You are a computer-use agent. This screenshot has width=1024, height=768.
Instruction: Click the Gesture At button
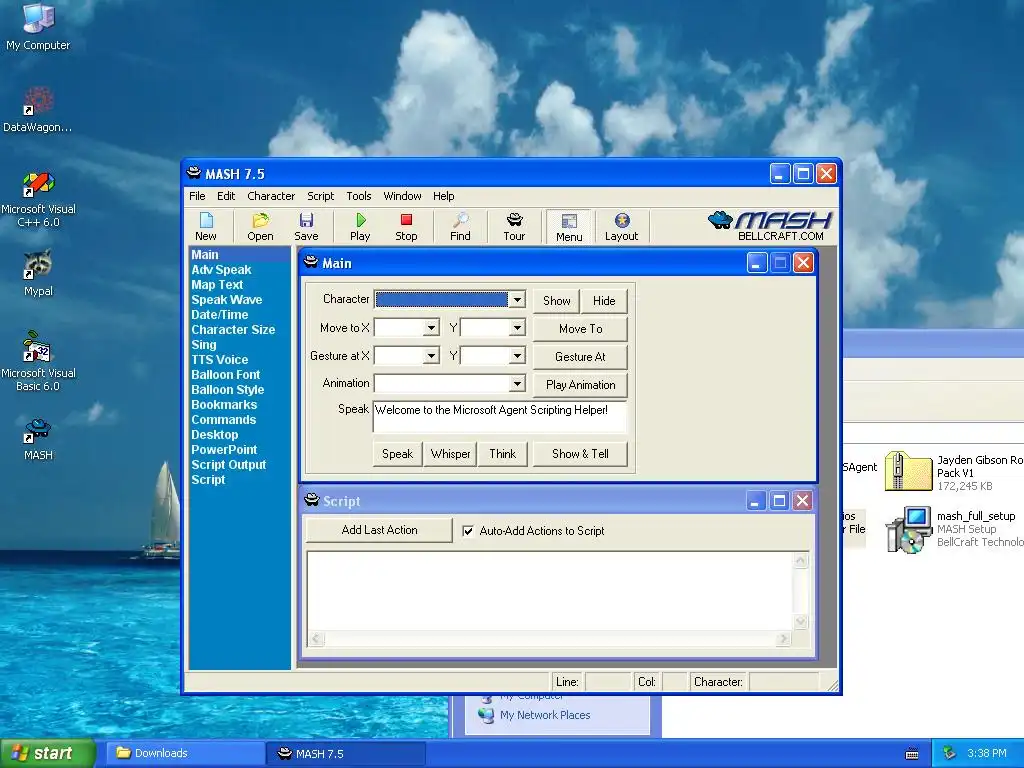581,357
